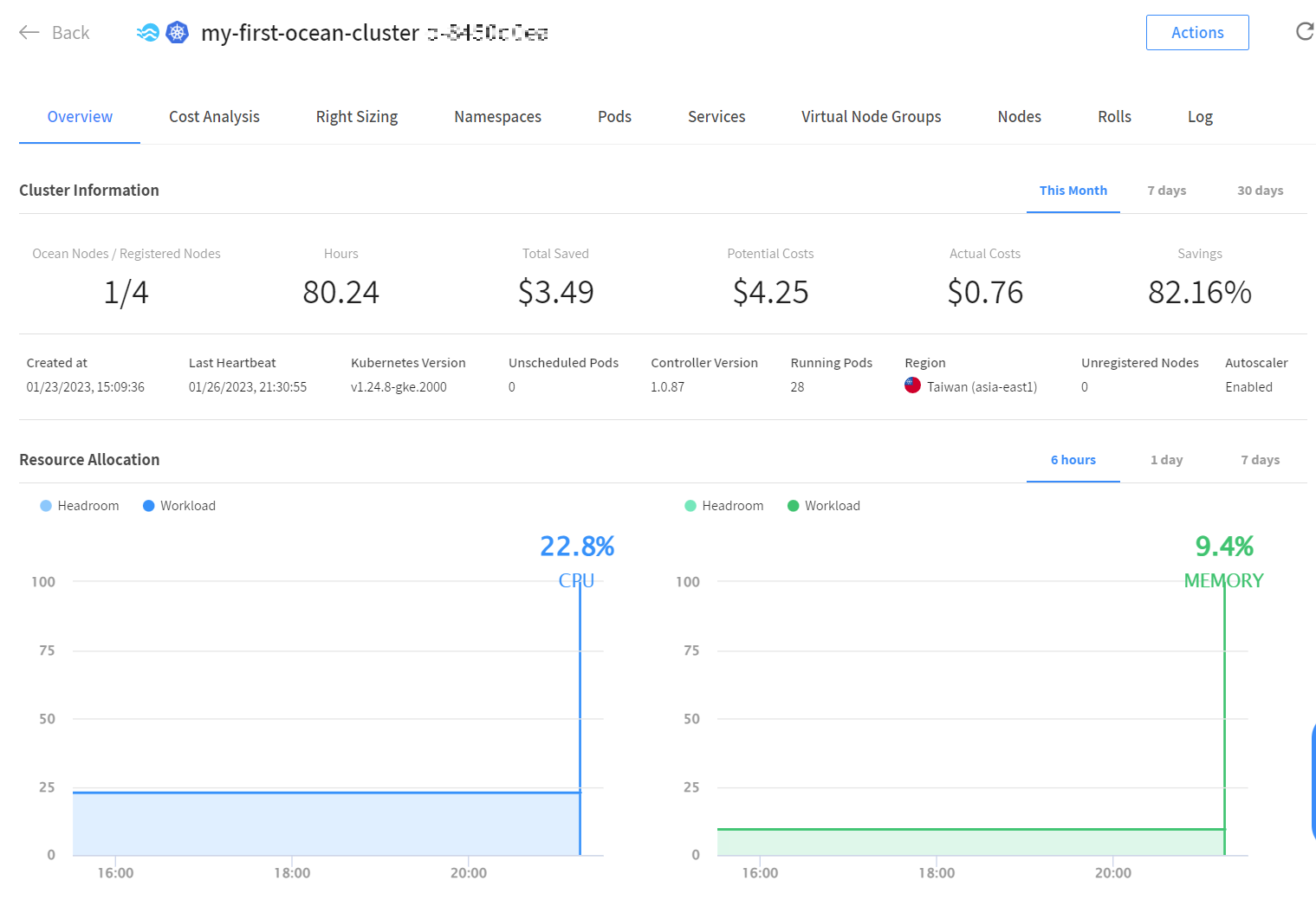This screenshot has height=900, width=1316.
Task: Click the Taiwan (asia-east1) region text
Action: tap(982, 387)
